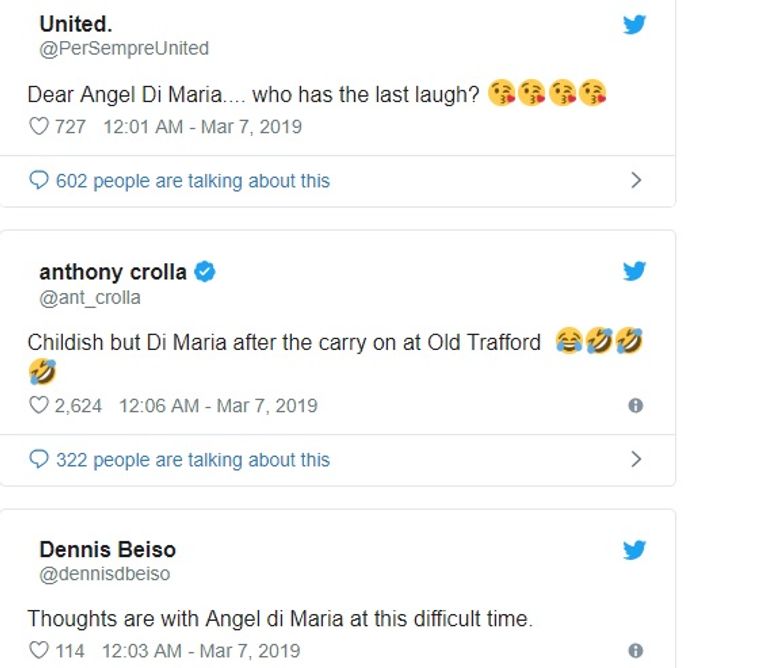Like anthony crolla's tweet via heart icon

point(38,406)
